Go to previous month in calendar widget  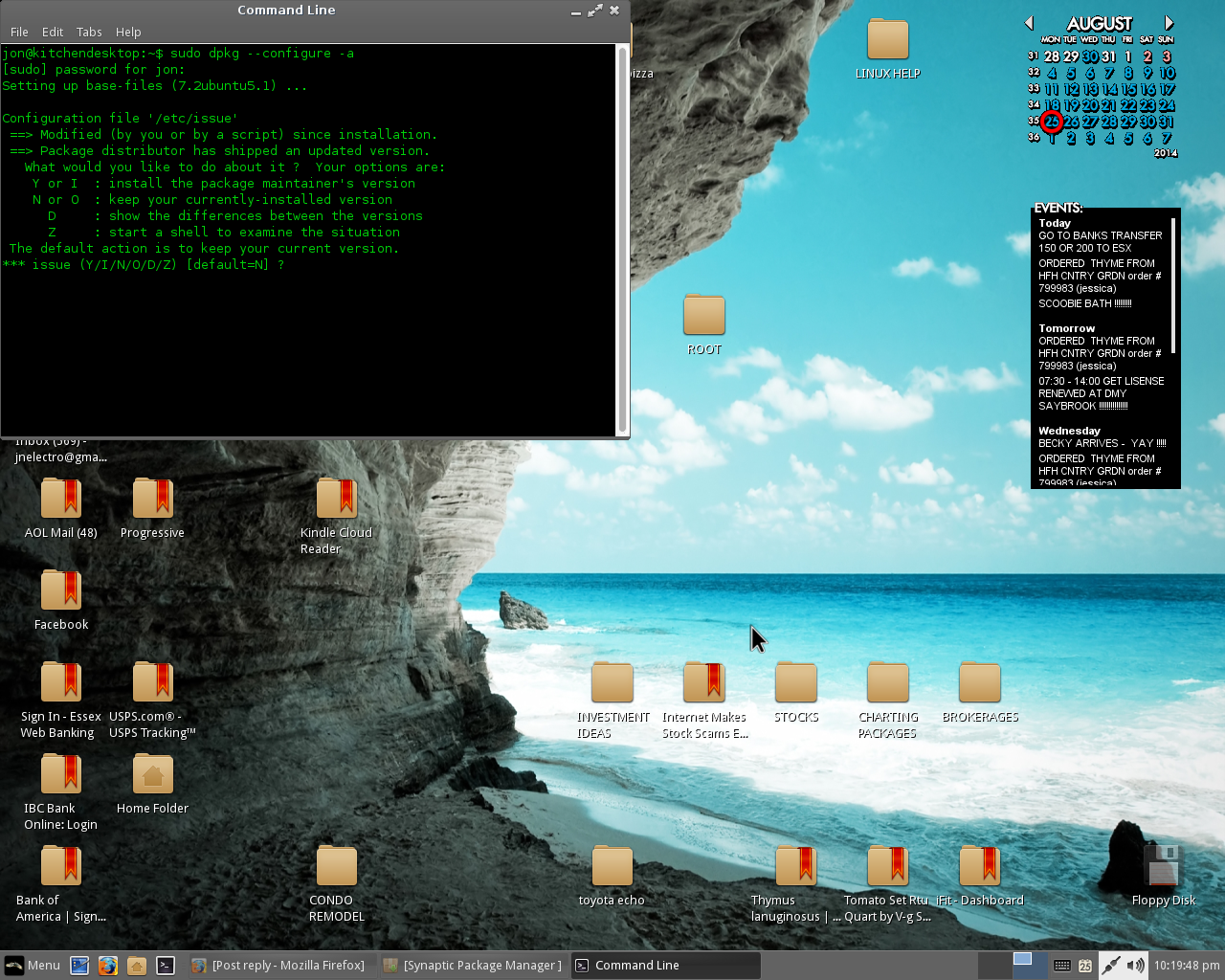(x=1030, y=23)
